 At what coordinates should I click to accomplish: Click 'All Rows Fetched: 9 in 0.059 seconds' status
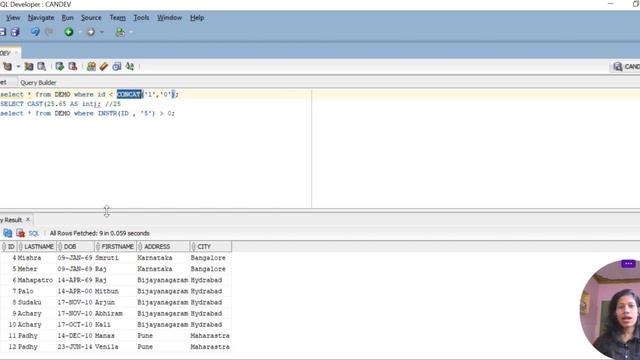coord(100,233)
